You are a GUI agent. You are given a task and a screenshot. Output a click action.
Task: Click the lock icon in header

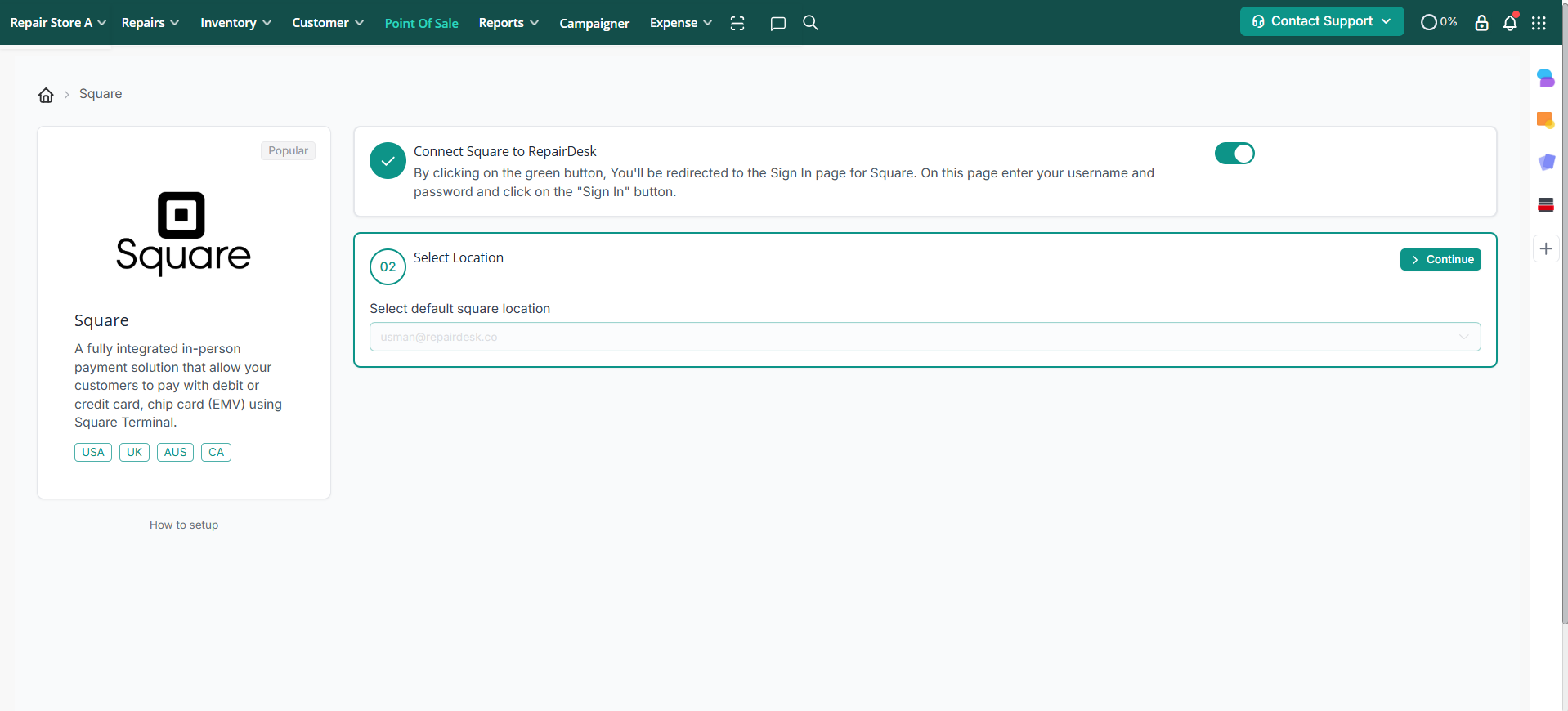pyautogui.click(x=1481, y=23)
